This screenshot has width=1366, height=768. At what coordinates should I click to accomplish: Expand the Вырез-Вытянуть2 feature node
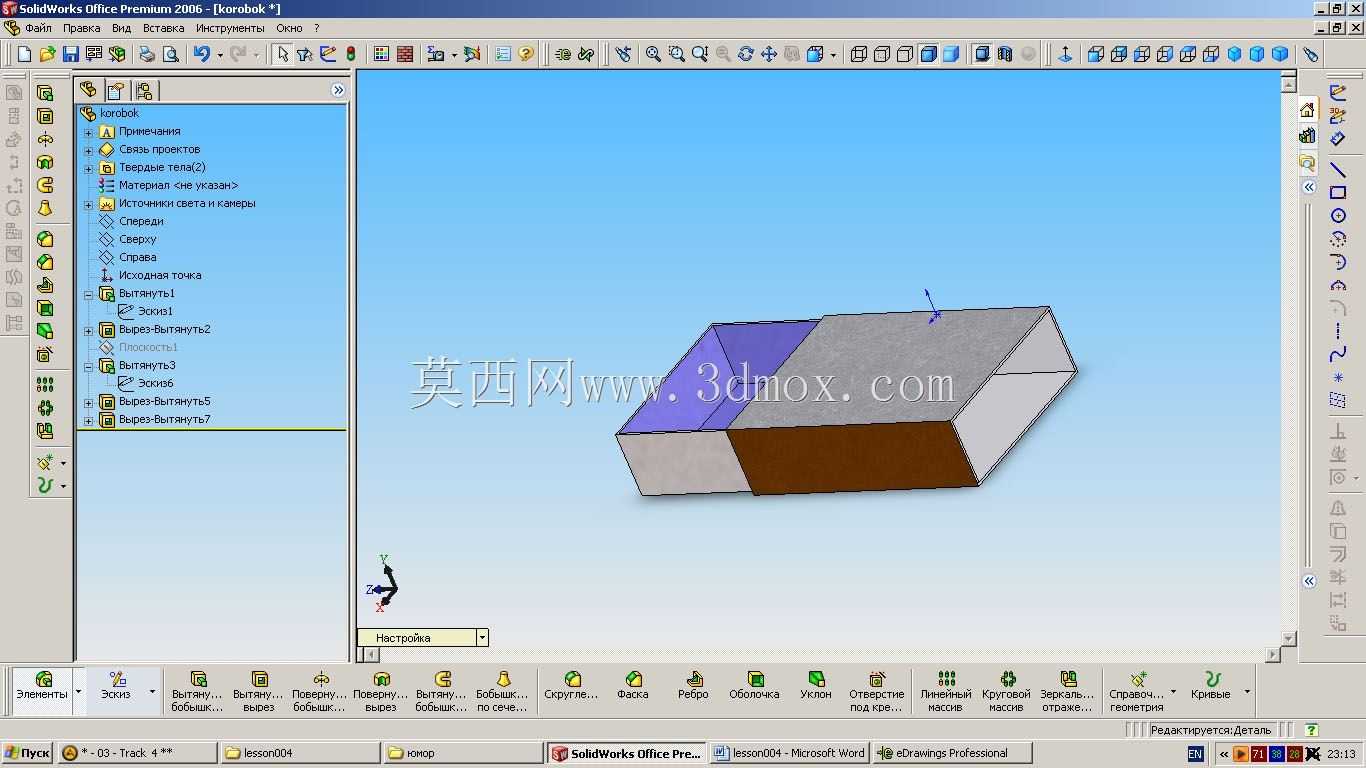[89, 330]
